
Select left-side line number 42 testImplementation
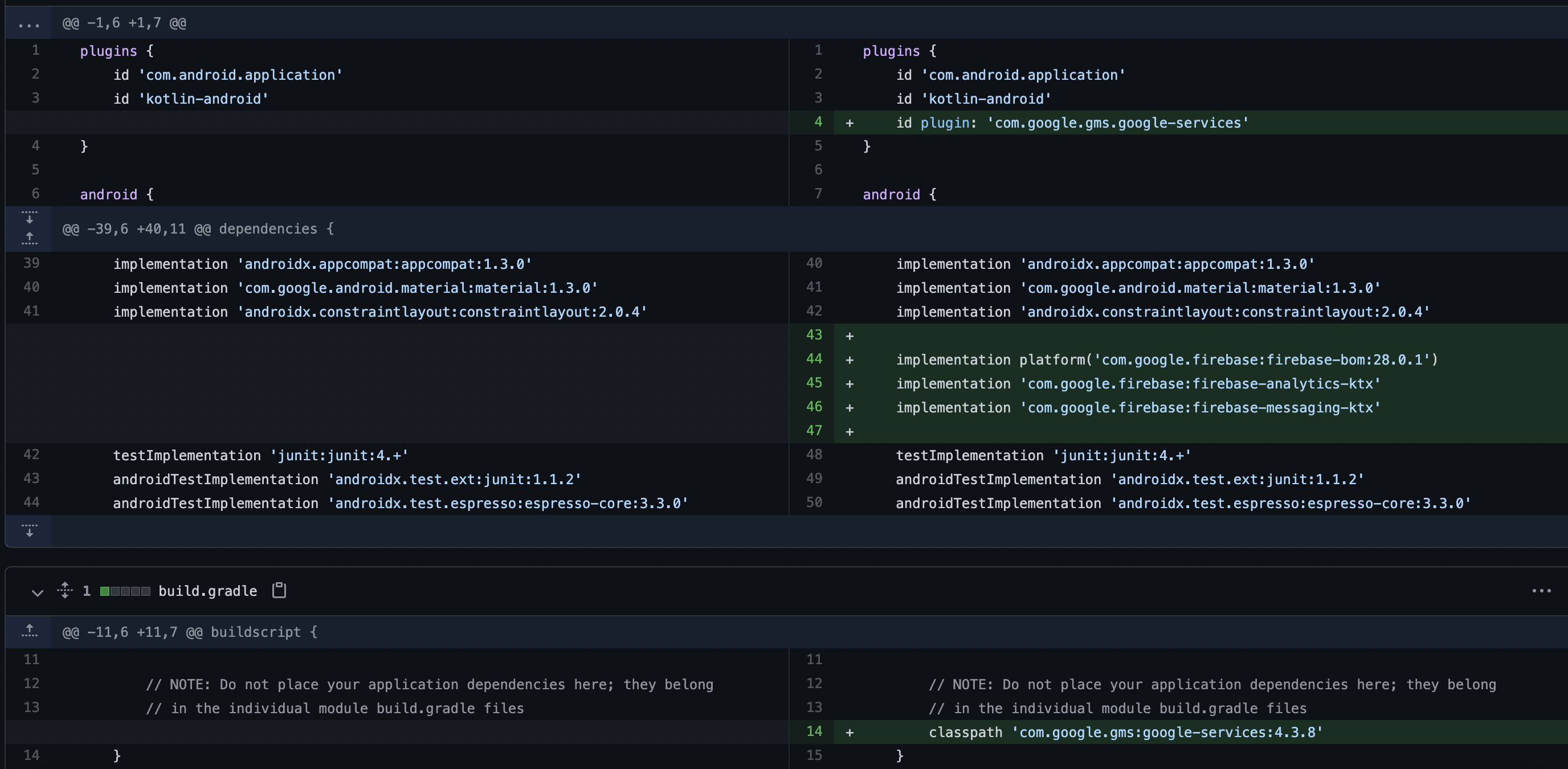pyautogui.click(x=31, y=455)
